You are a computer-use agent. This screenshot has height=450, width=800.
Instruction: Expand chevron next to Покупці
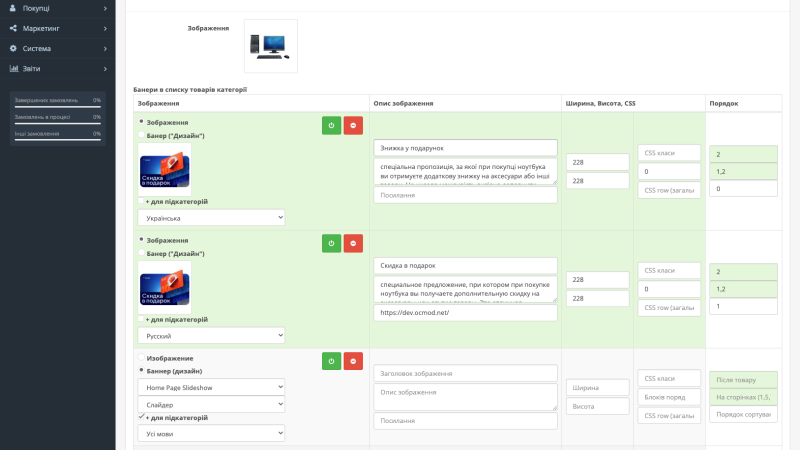coord(105,8)
